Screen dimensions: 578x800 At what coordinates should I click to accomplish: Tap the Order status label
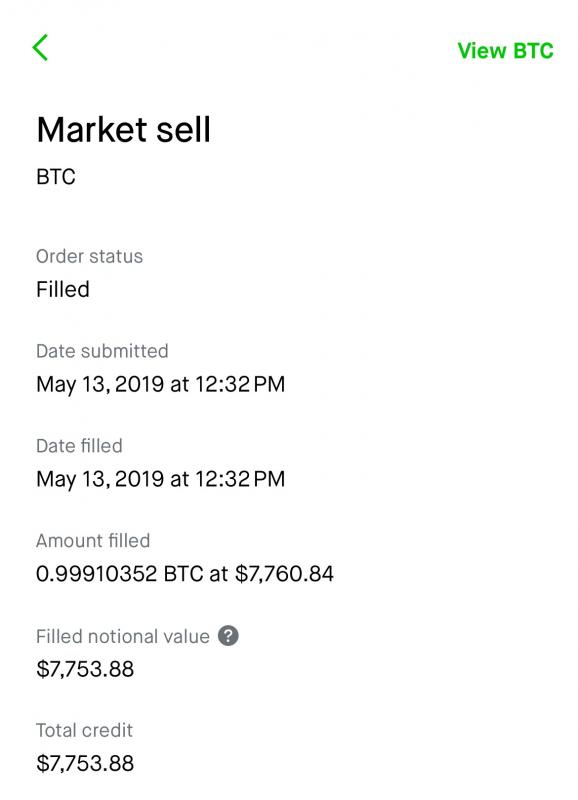(89, 256)
